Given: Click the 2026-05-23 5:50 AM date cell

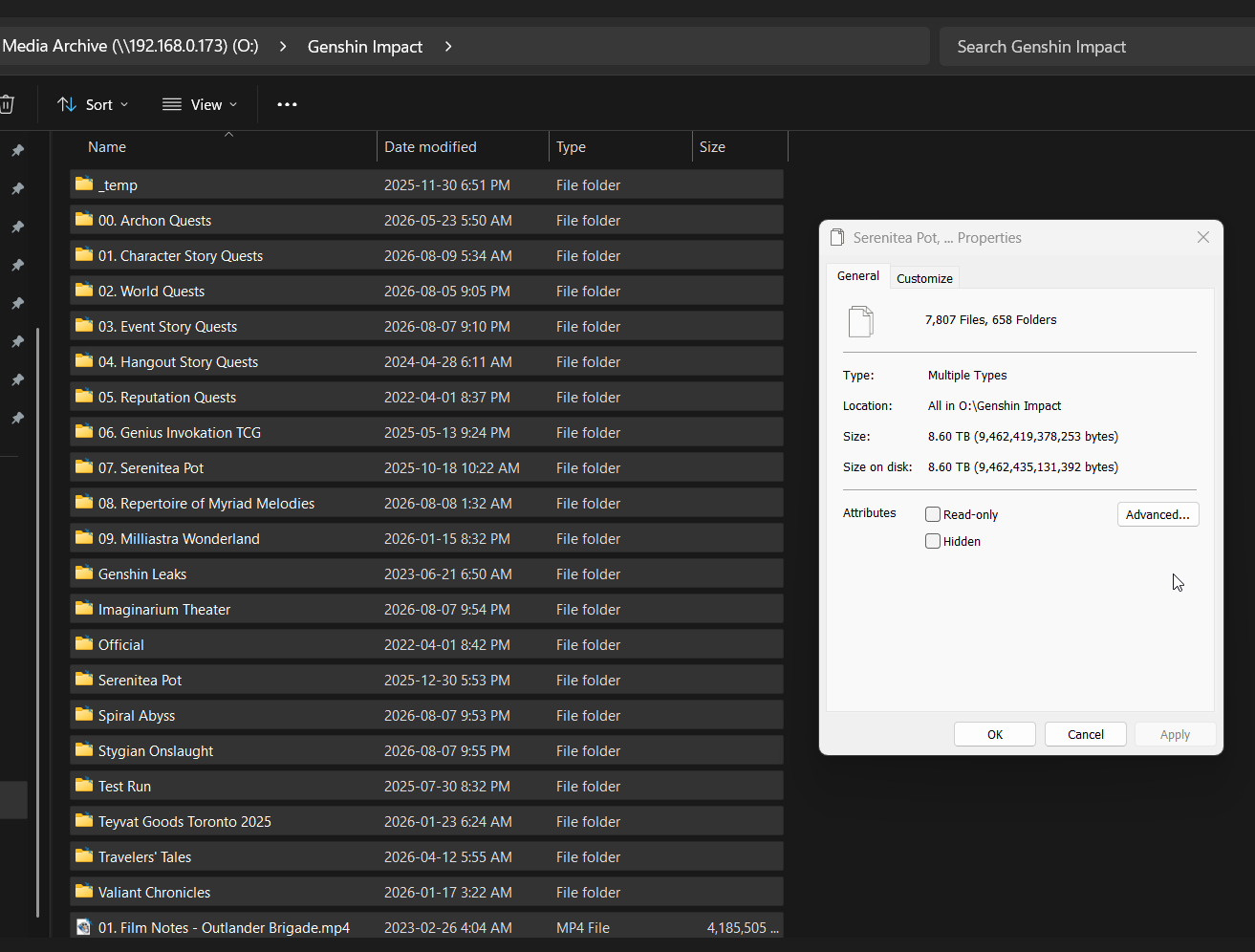Looking at the screenshot, I should coord(448,220).
